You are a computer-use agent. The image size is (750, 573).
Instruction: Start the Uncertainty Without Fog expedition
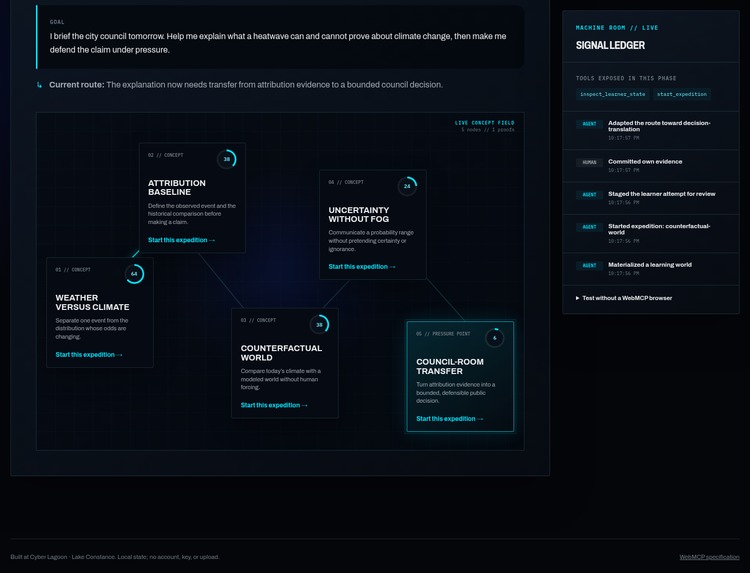(x=362, y=267)
